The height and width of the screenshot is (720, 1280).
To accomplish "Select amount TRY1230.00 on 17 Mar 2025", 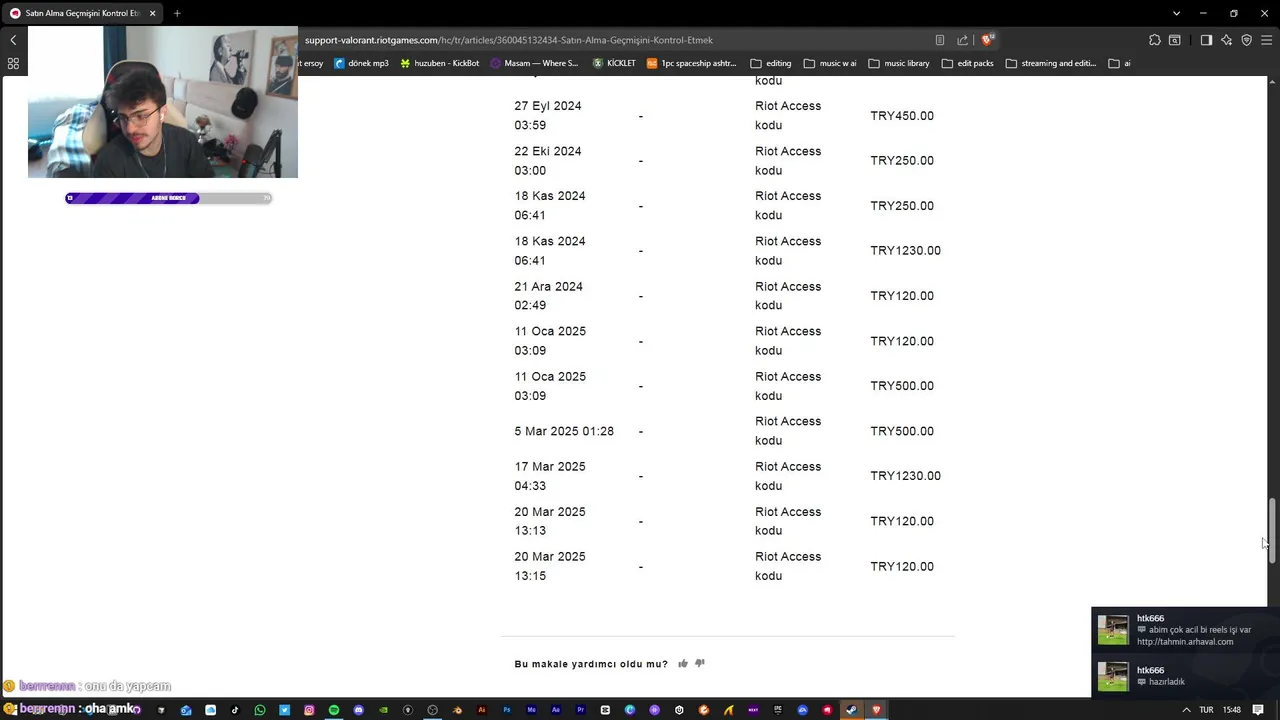I will [905, 476].
